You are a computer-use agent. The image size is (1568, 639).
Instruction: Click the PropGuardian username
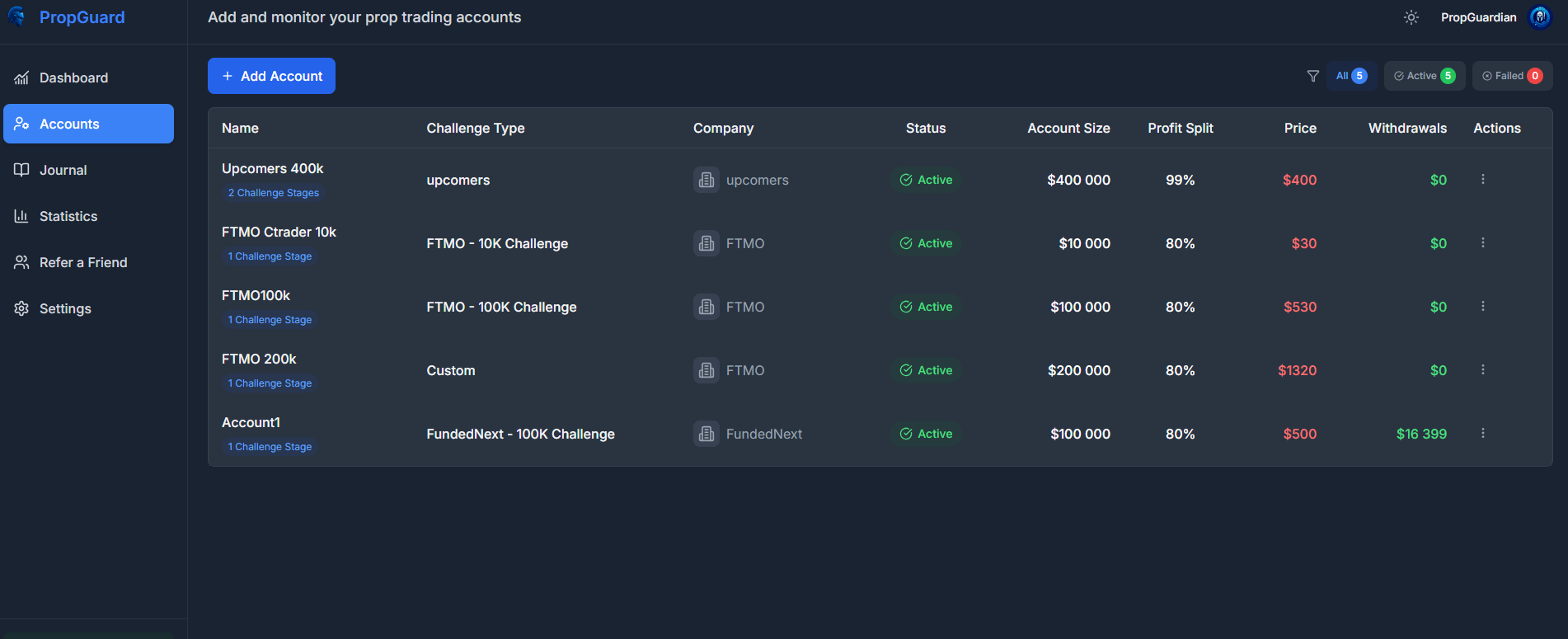point(1478,17)
